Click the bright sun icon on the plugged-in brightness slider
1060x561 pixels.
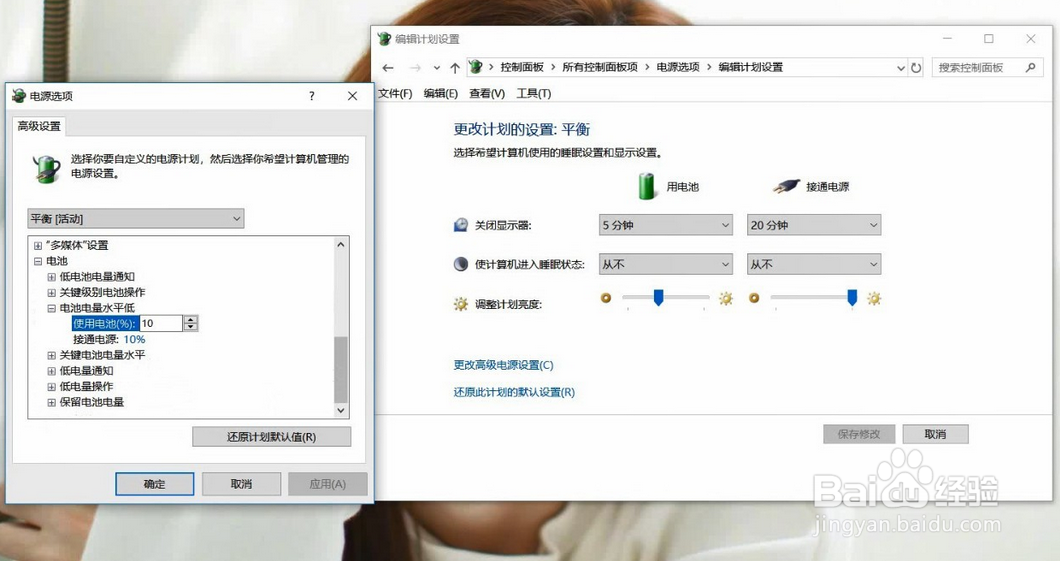[x=874, y=298]
